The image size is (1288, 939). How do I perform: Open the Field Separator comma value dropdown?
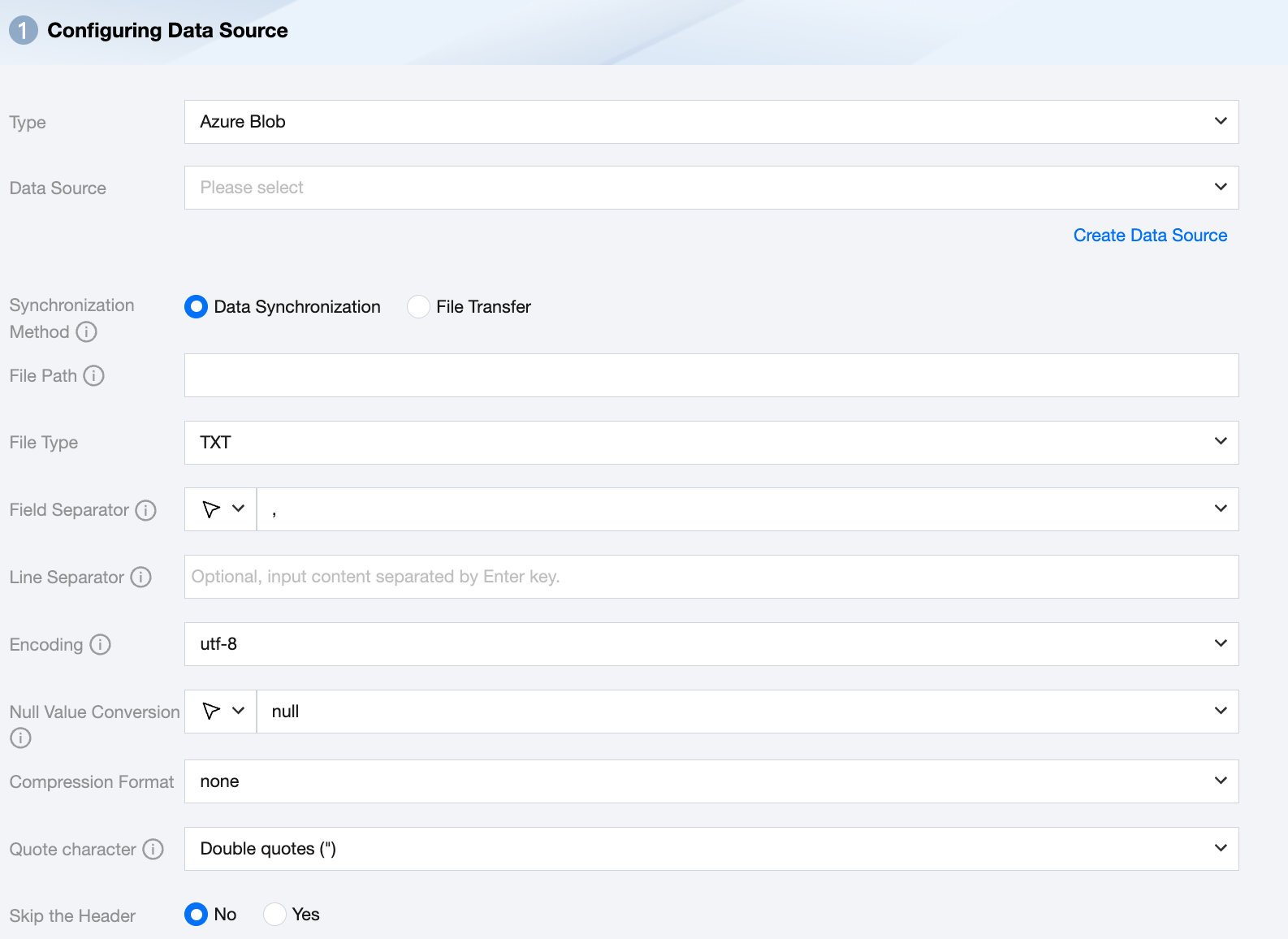748,509
